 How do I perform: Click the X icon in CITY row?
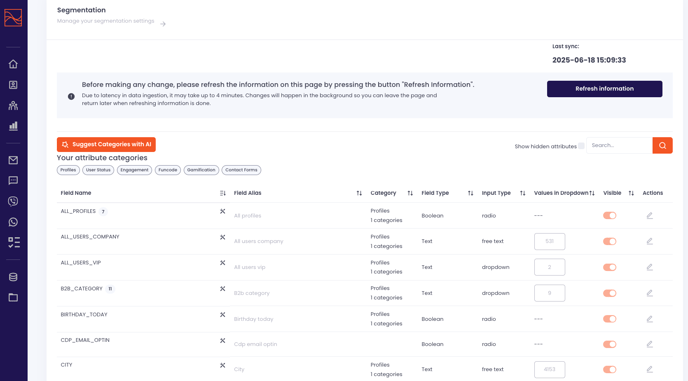222,365
